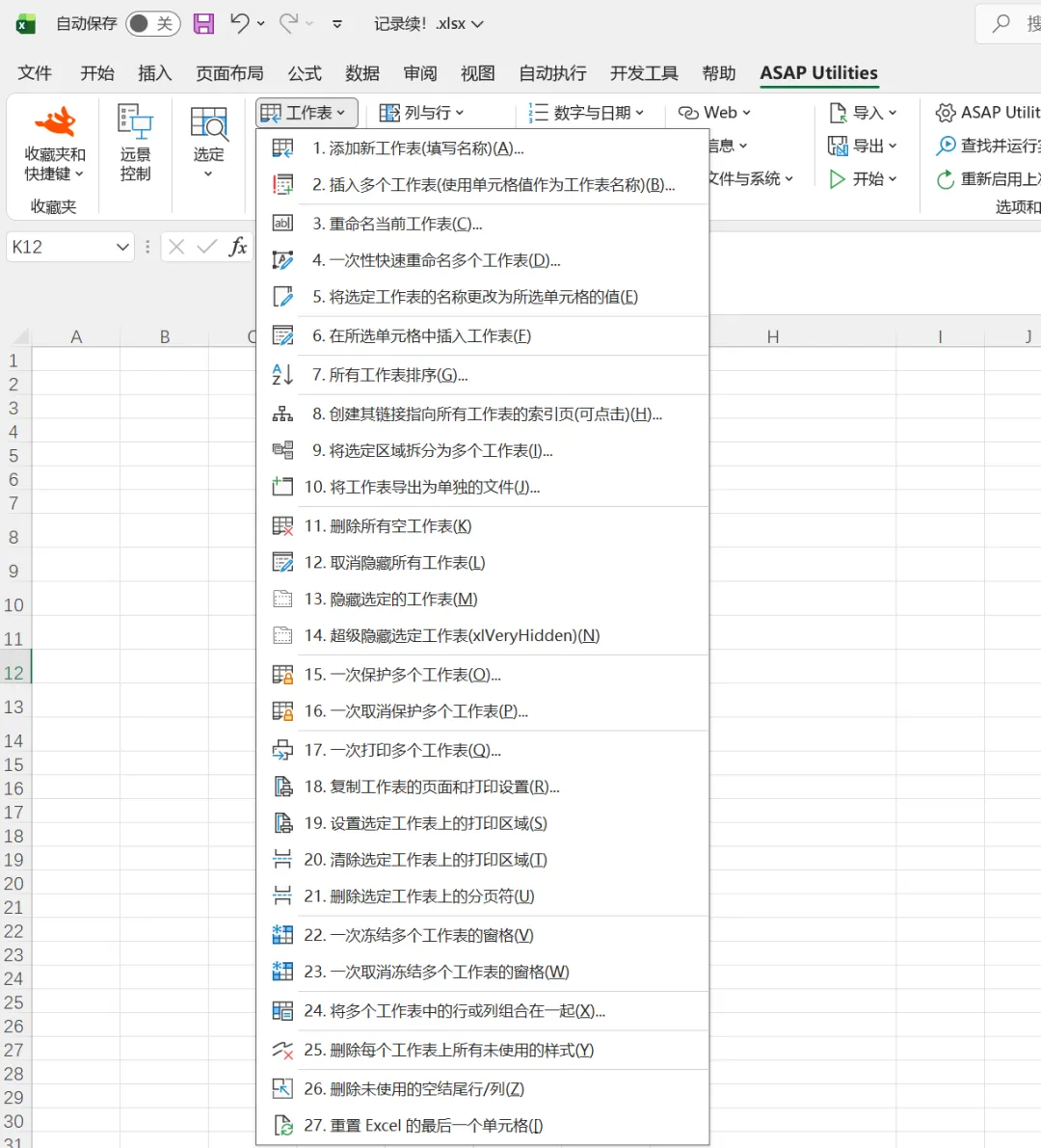Screen dimensions: 1041x1148
Task: Open ASAP Utilities options gear button
Action: click(988, 113)
